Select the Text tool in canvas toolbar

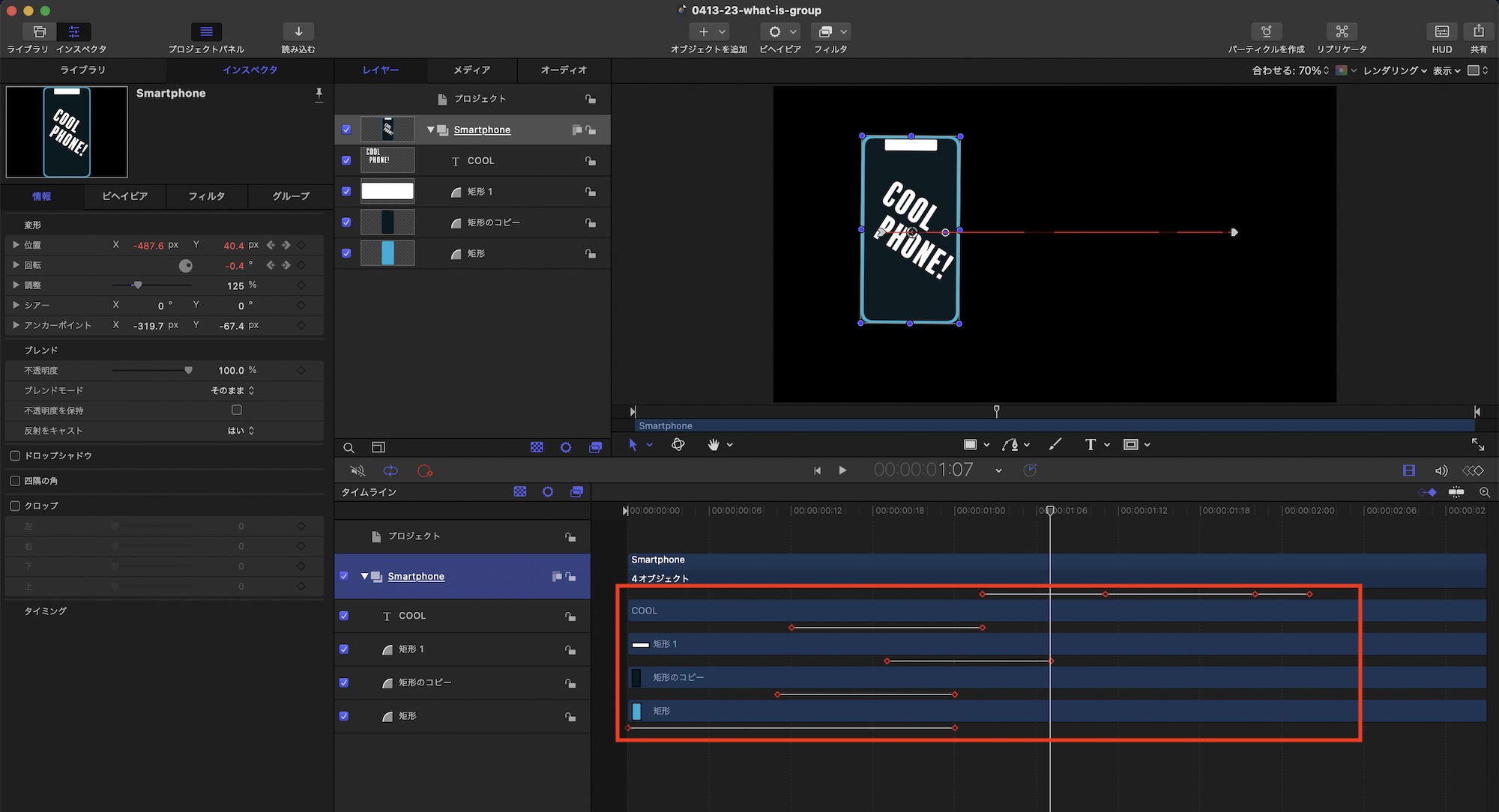coord(1090,445)
